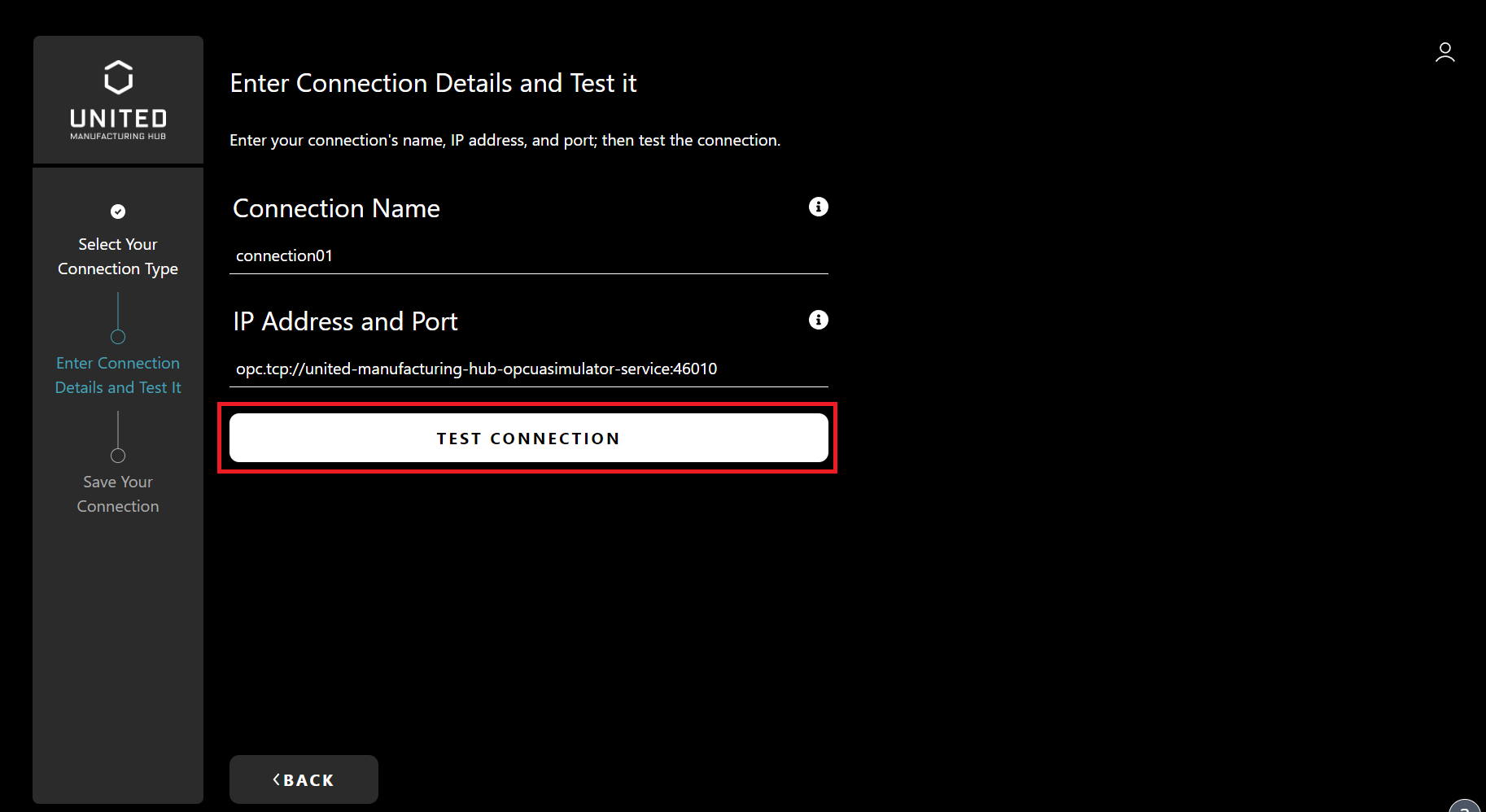1486x812 pixels.
Task: Click the circle marker above Save Your Connection
Action: (x=118, y=456)
